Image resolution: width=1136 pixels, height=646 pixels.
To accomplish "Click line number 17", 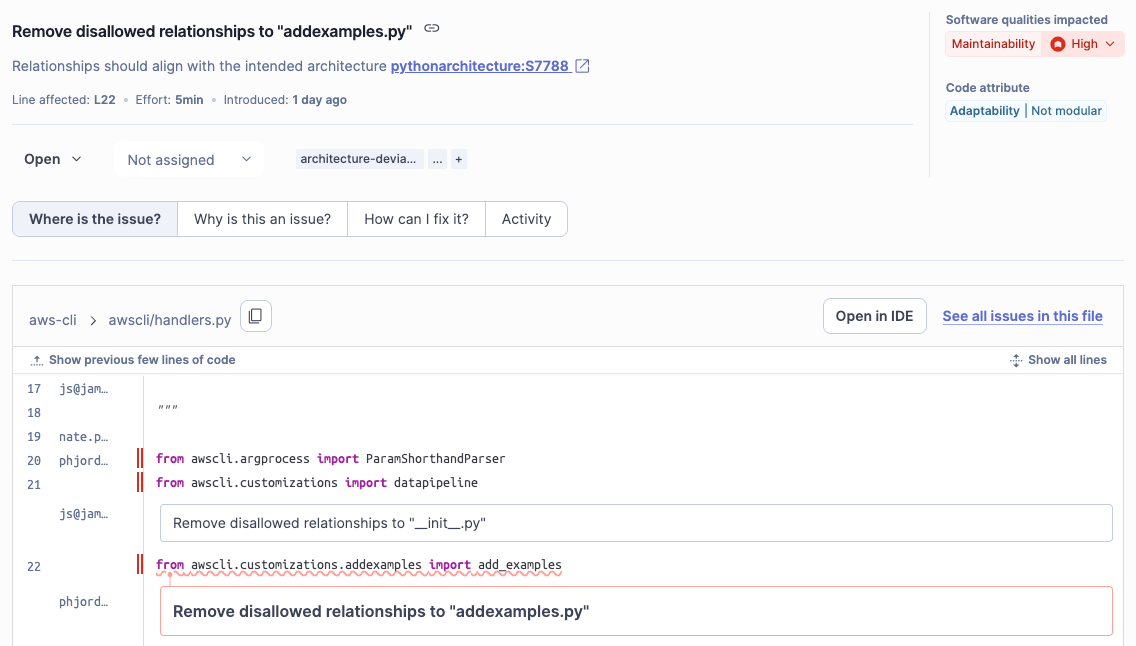I will pyautogui.click(x=34, y=389).
